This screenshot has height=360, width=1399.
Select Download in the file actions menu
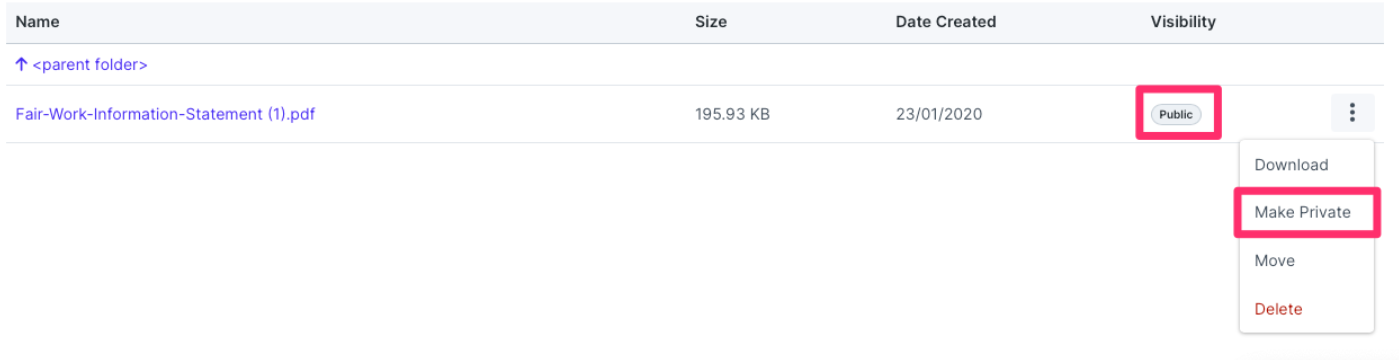1291,165
